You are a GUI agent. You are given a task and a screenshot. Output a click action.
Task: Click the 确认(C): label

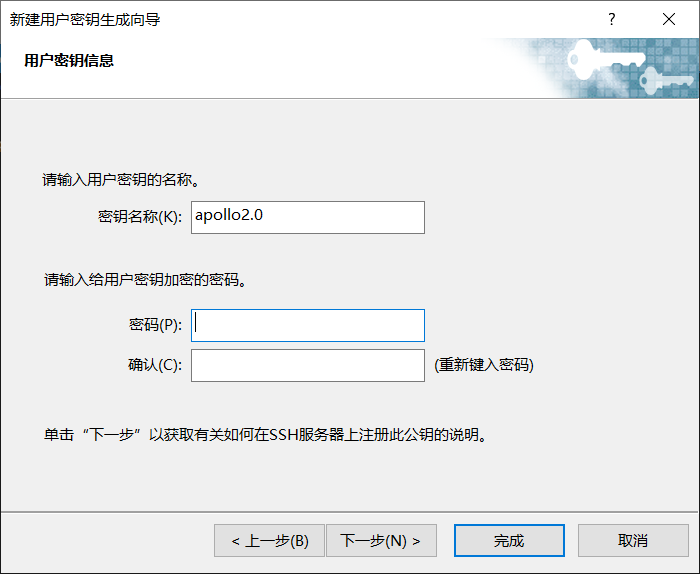tap(155, 365)
